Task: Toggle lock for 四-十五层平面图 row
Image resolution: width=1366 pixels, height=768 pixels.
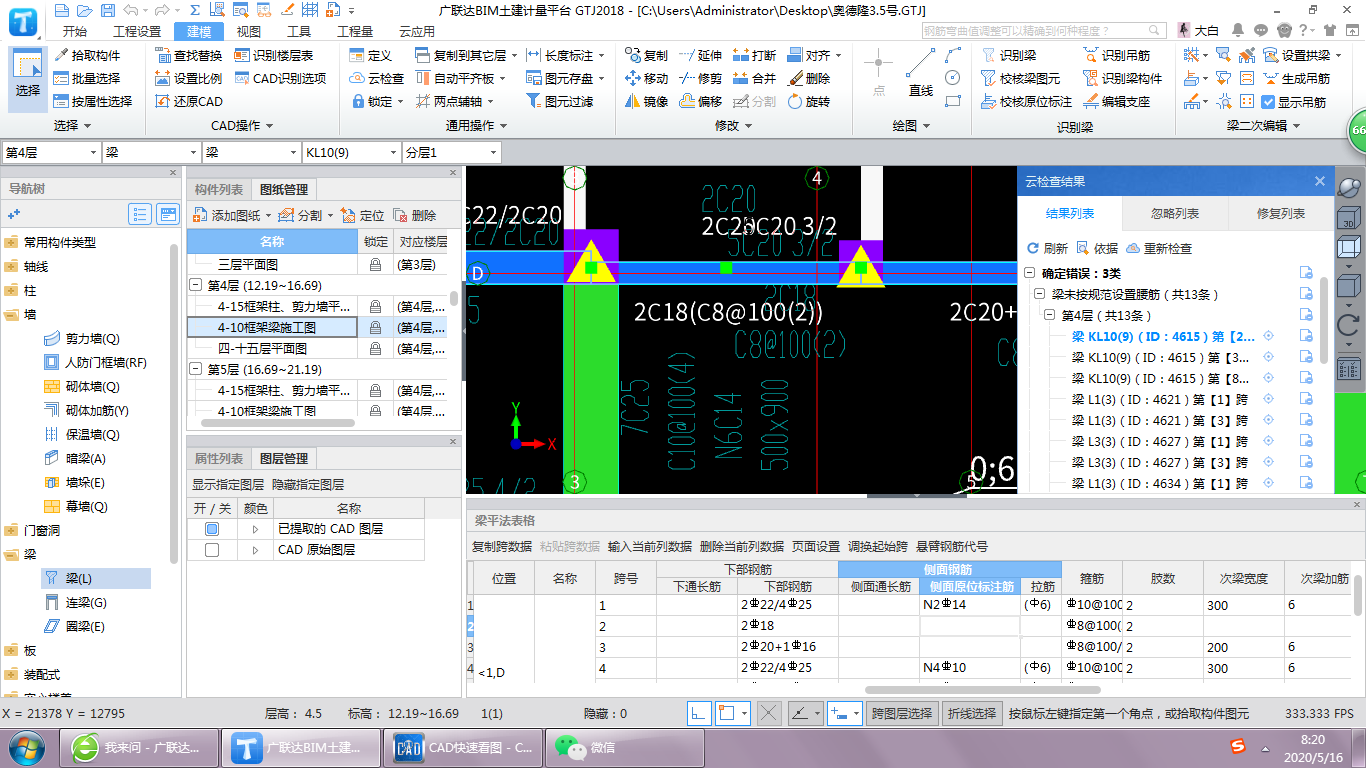Action: click(375, 348)
